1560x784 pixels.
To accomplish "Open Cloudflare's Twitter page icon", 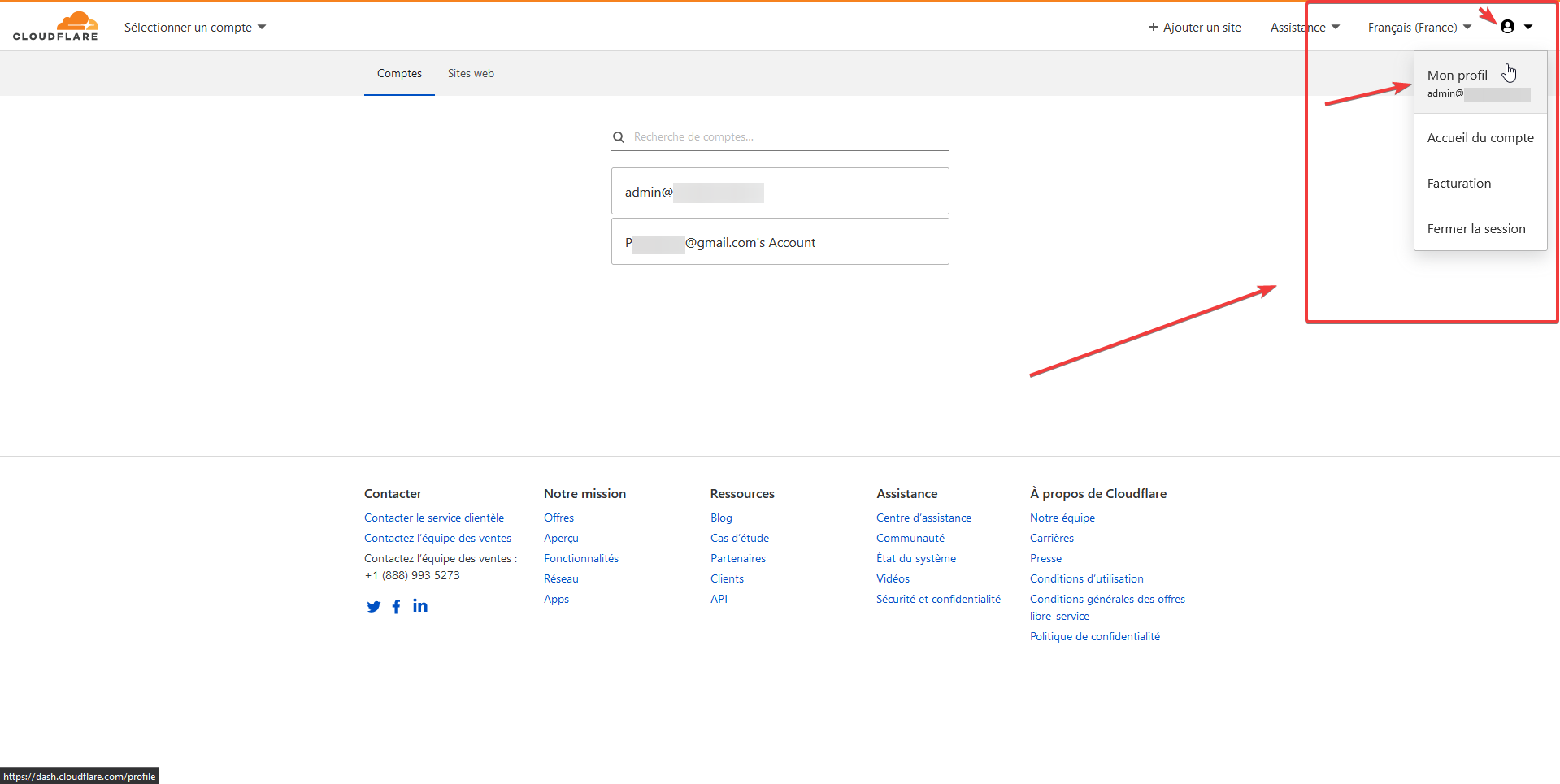I will (373, 606).
